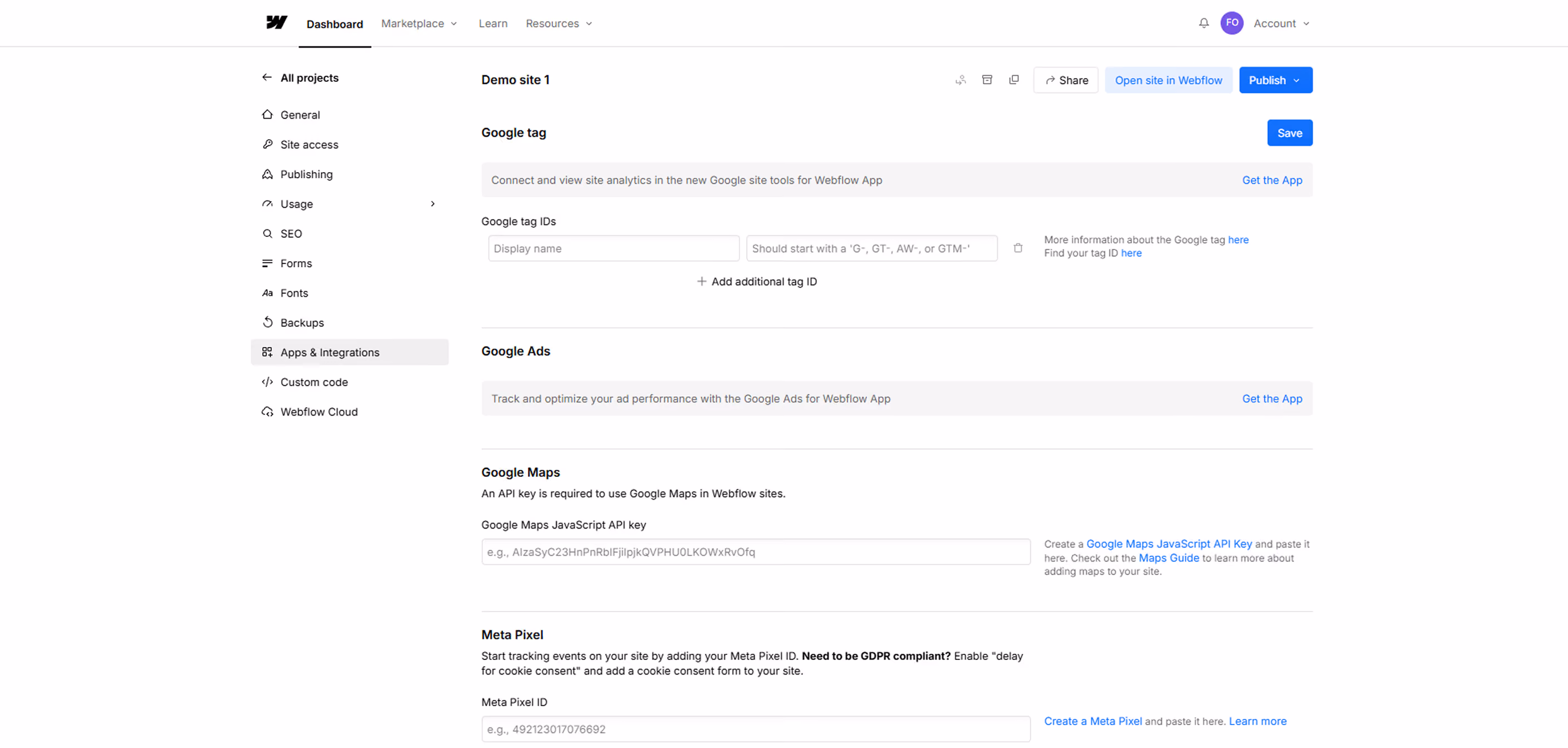The image size is (1568, 748).
Task: Click the archive site icon
Action: [987, 80]
